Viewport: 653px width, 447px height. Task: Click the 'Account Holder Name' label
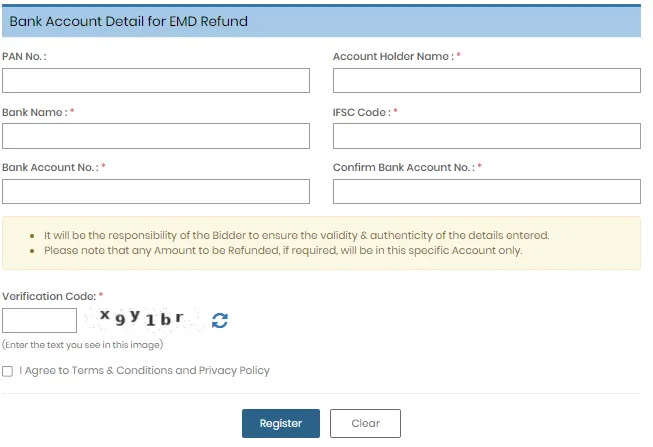[x=392, y=57]
